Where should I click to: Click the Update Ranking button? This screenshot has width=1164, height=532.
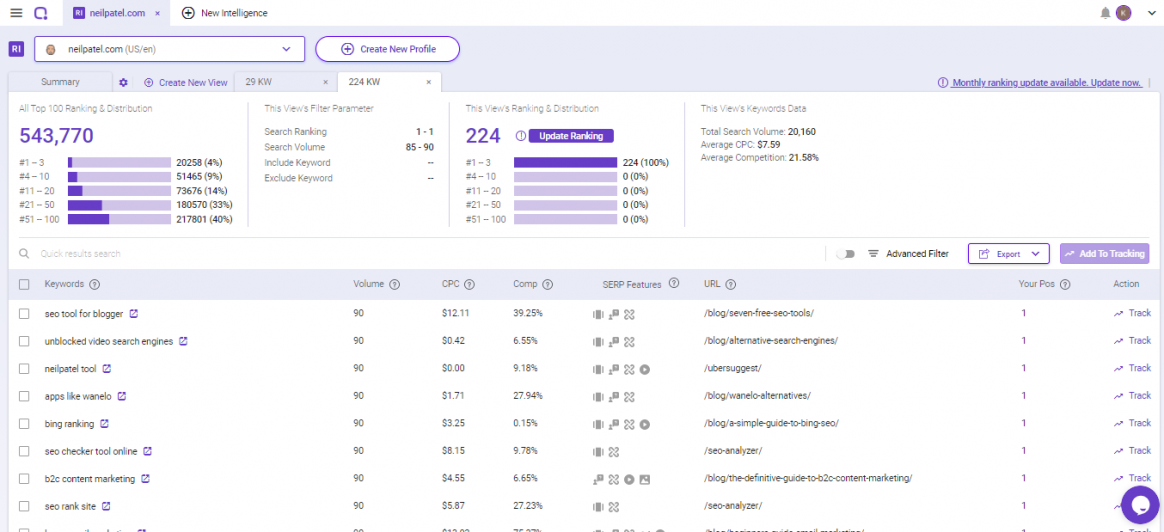coord(571,136)
